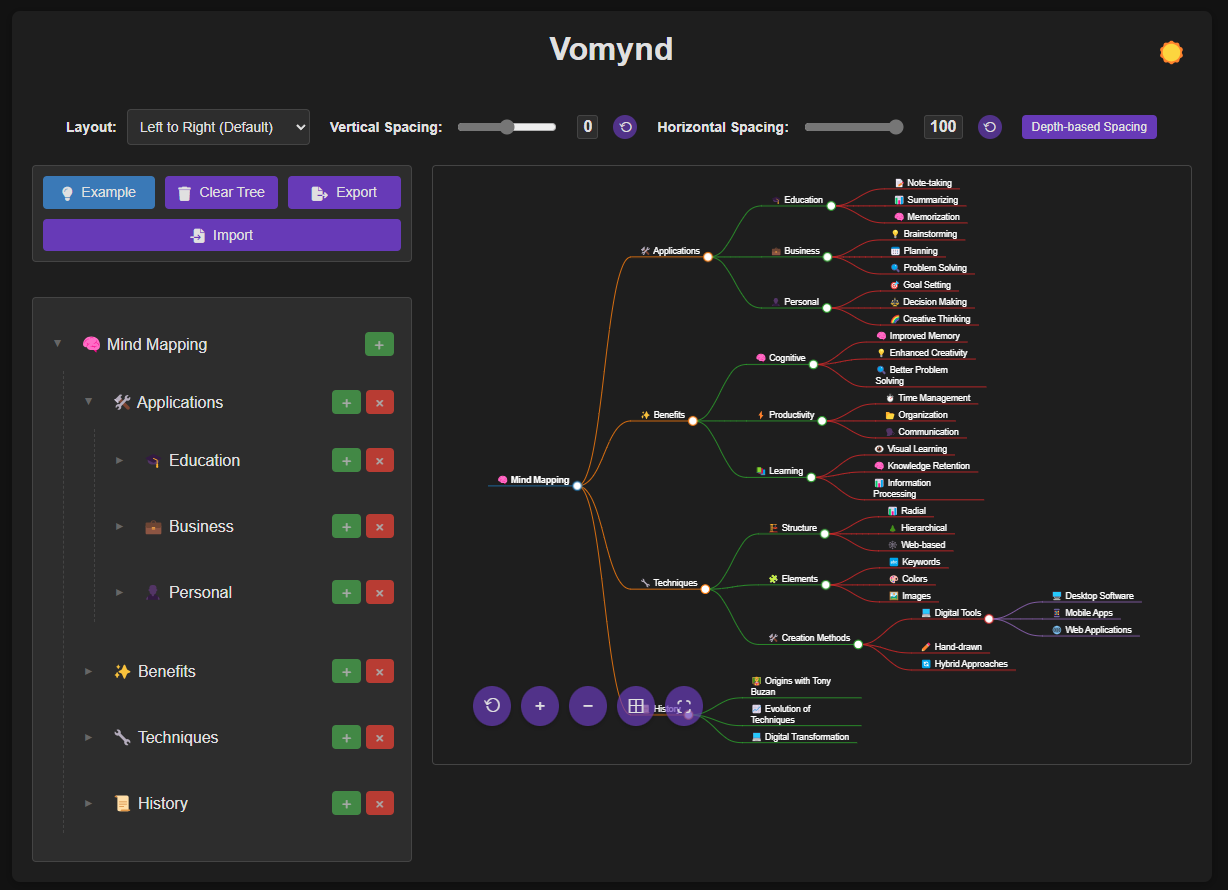Screen dimensions: 1228x890
Task: Select the Education label in the tree
Action: point(204,460)
